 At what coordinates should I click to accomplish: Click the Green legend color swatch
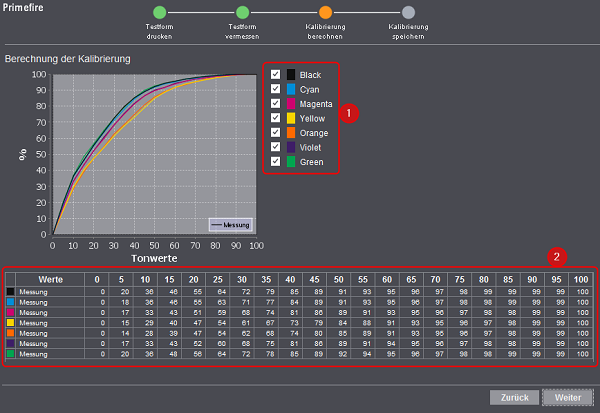pos(291,162)
